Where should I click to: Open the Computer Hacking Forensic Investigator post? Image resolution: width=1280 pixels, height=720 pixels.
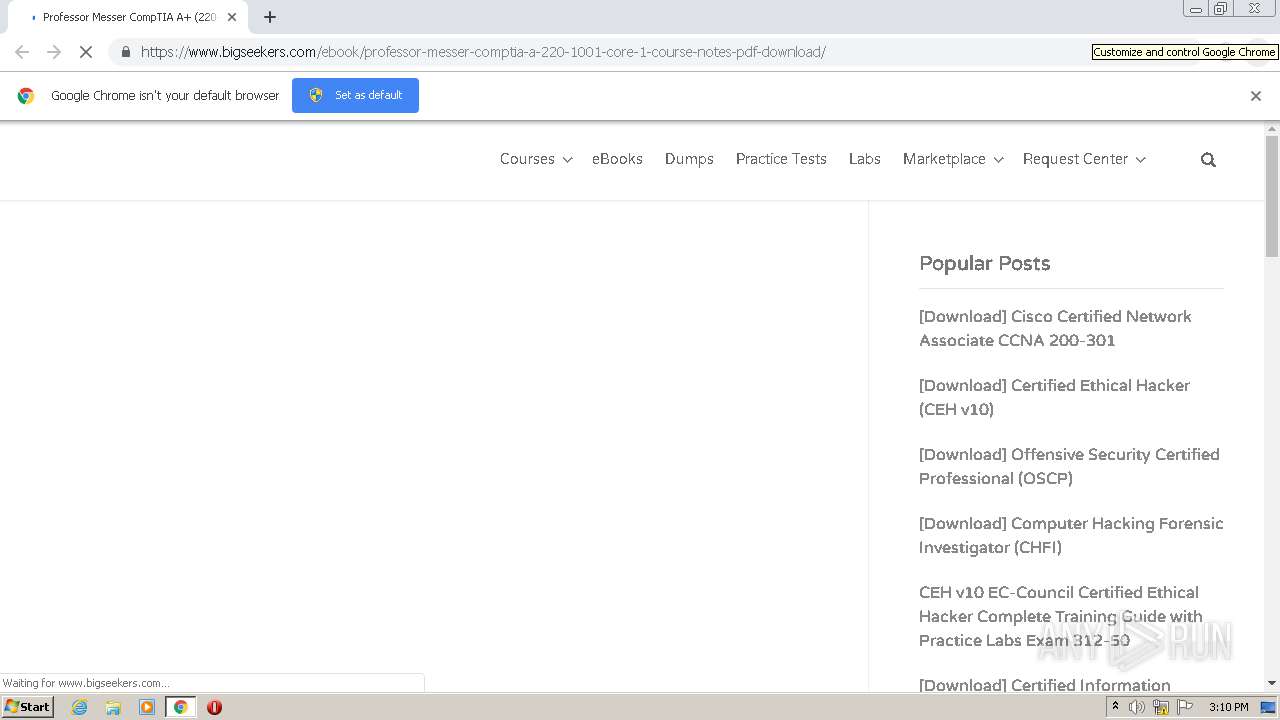pos(1071,535)
